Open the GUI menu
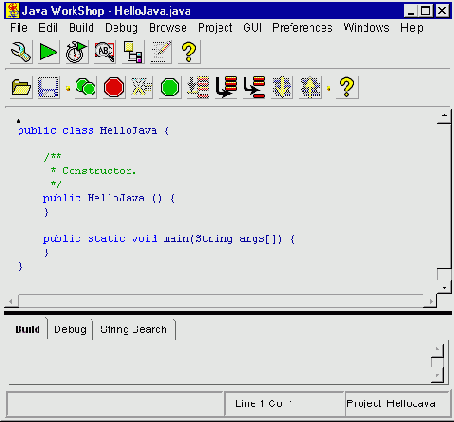 pos(252,28)
